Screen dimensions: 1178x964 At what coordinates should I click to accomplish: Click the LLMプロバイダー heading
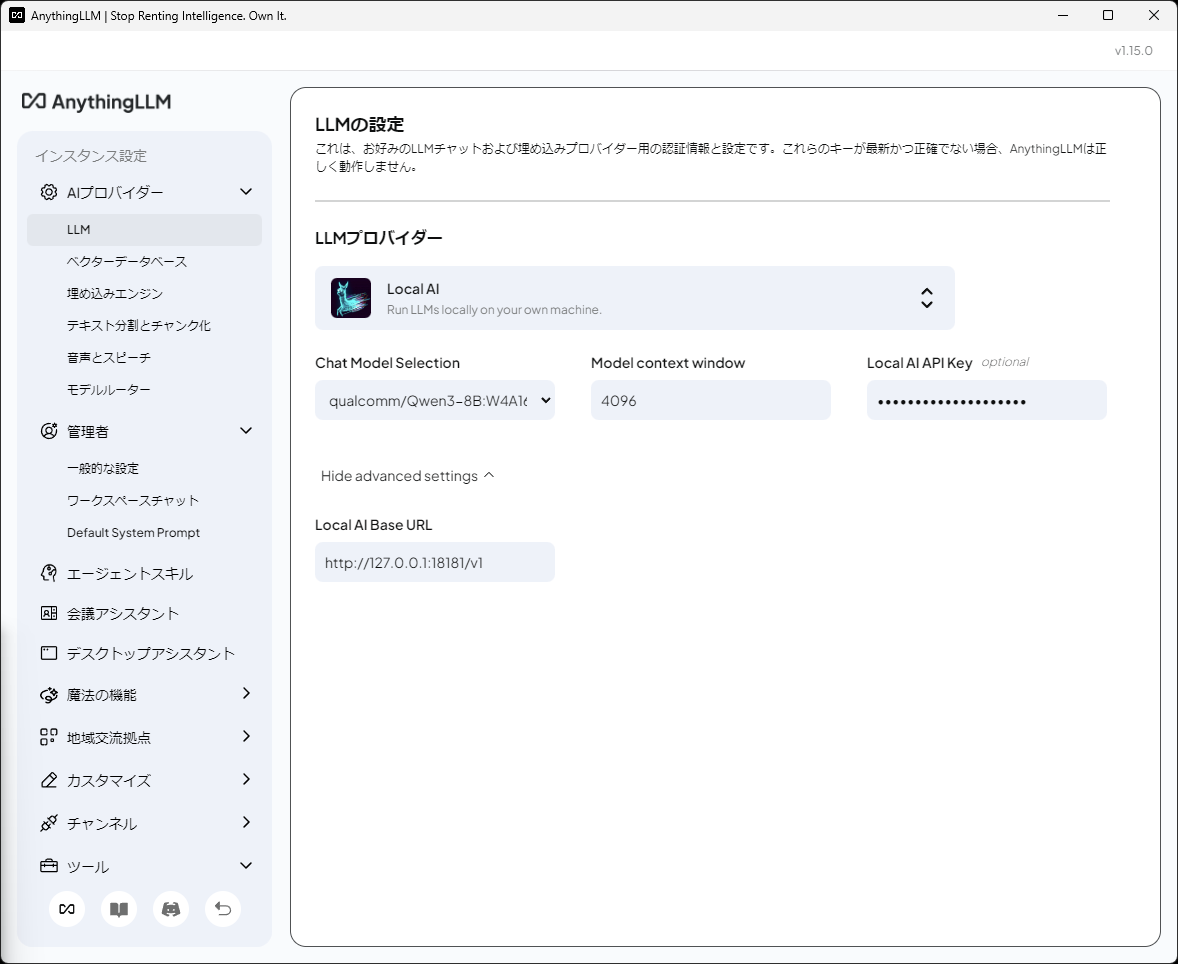coord(379,237)
